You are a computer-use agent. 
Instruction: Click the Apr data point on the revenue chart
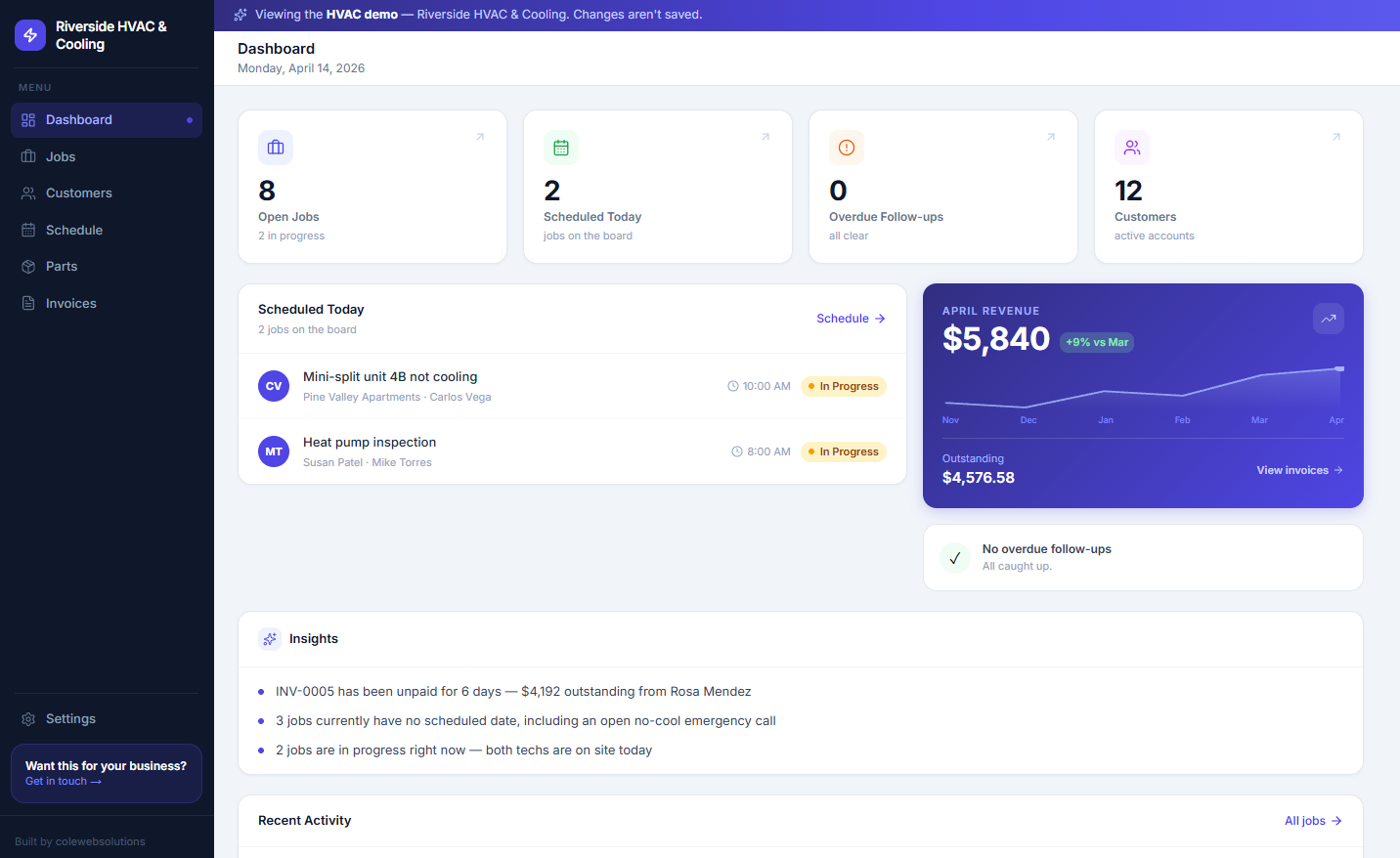coord(1339,368)
